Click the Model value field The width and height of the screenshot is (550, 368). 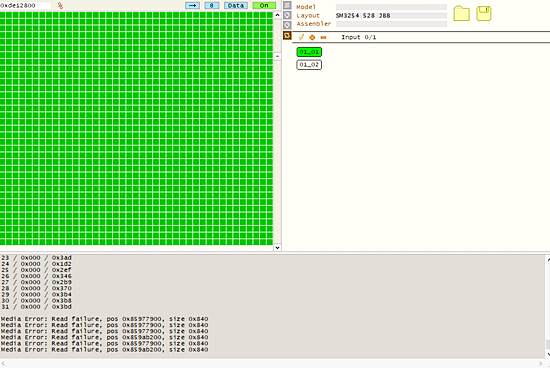(x=391, y=7)
